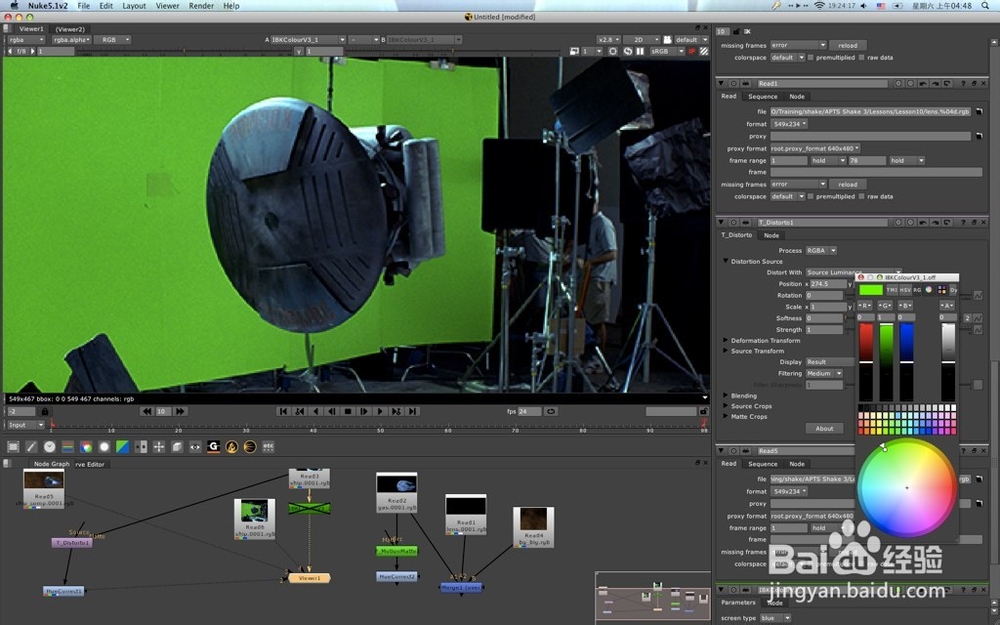Open the Transform nodes arrows icon
Screen dimensions: 1000x625
coord(159,447)
